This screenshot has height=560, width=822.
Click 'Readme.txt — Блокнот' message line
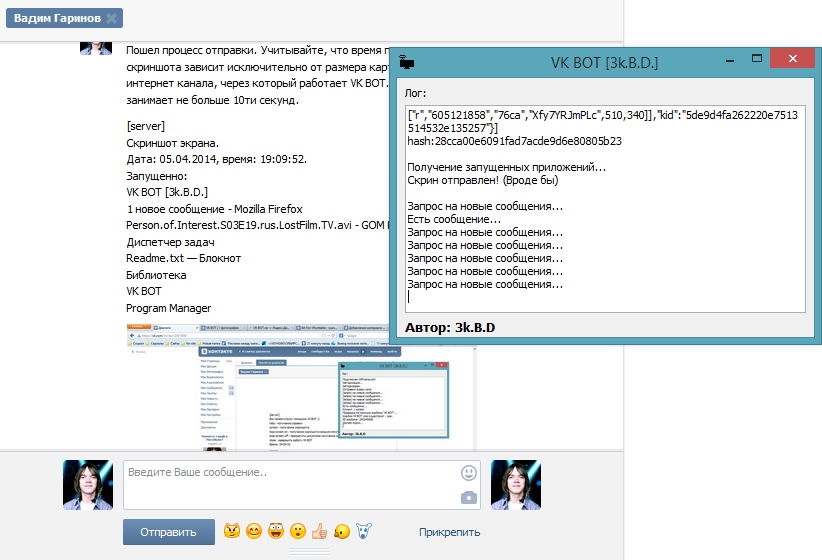(x=183, y=259)
